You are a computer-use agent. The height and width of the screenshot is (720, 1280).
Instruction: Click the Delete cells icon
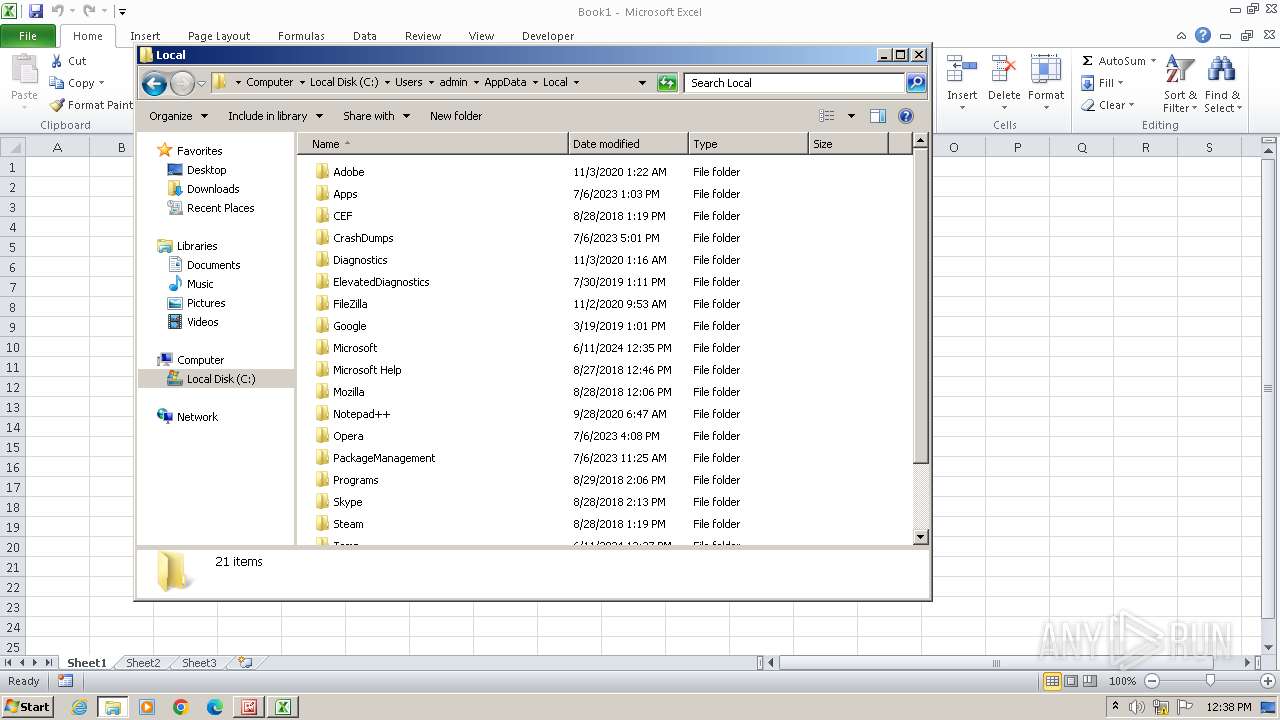[1004, 70]
